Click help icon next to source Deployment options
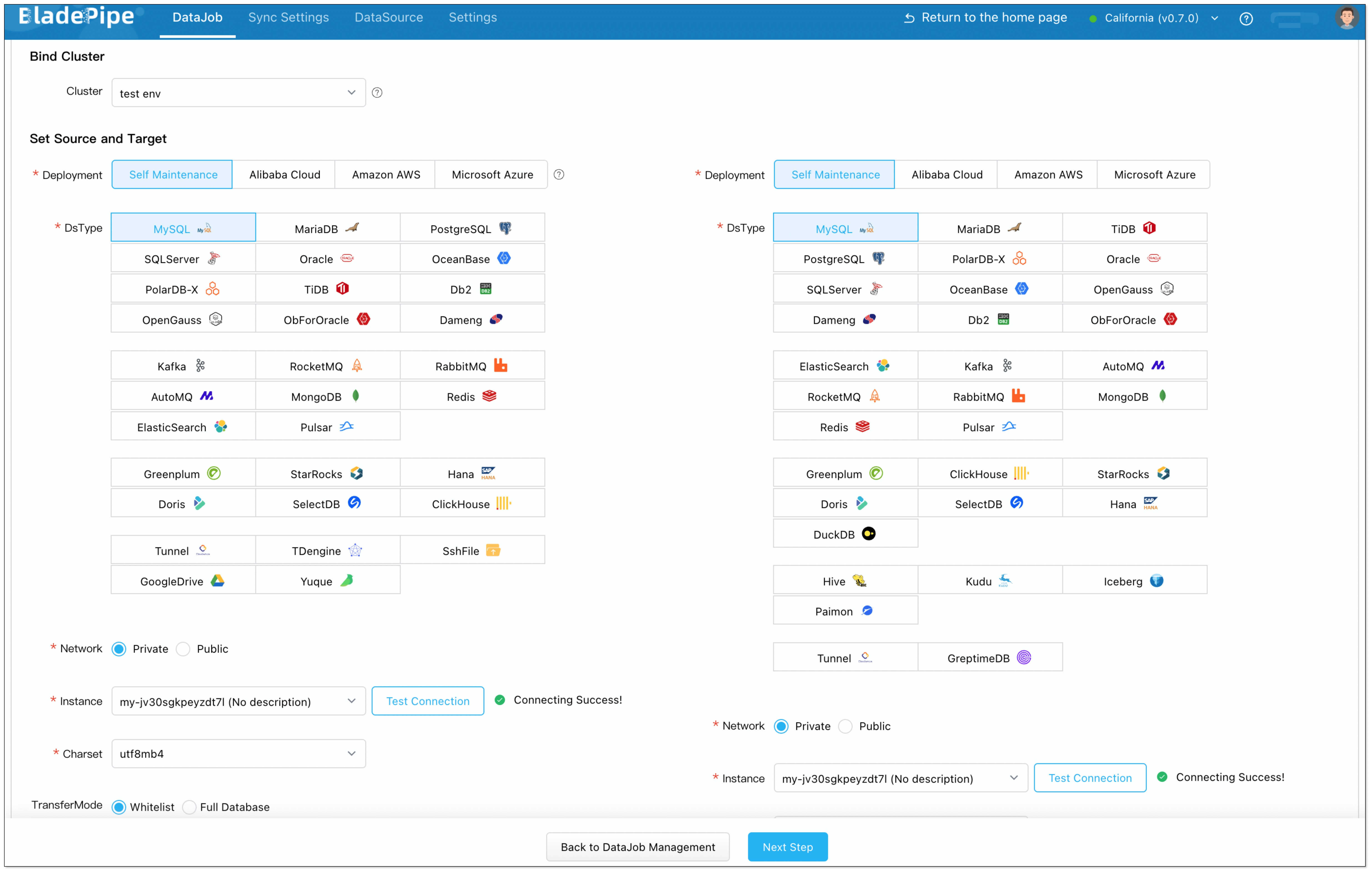Screen dimensions: 1372x873 (559, 174)
